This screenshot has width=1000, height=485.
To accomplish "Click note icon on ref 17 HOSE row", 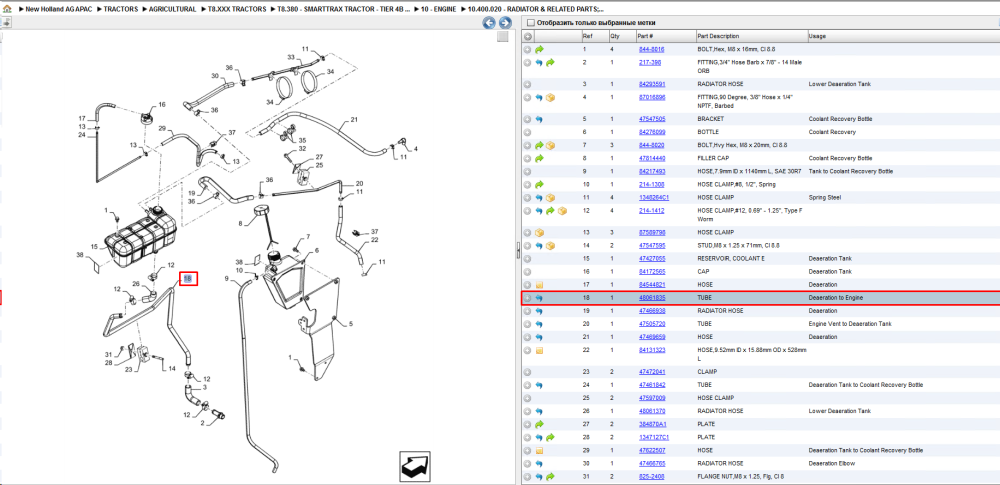I will [x=540, y=285].
